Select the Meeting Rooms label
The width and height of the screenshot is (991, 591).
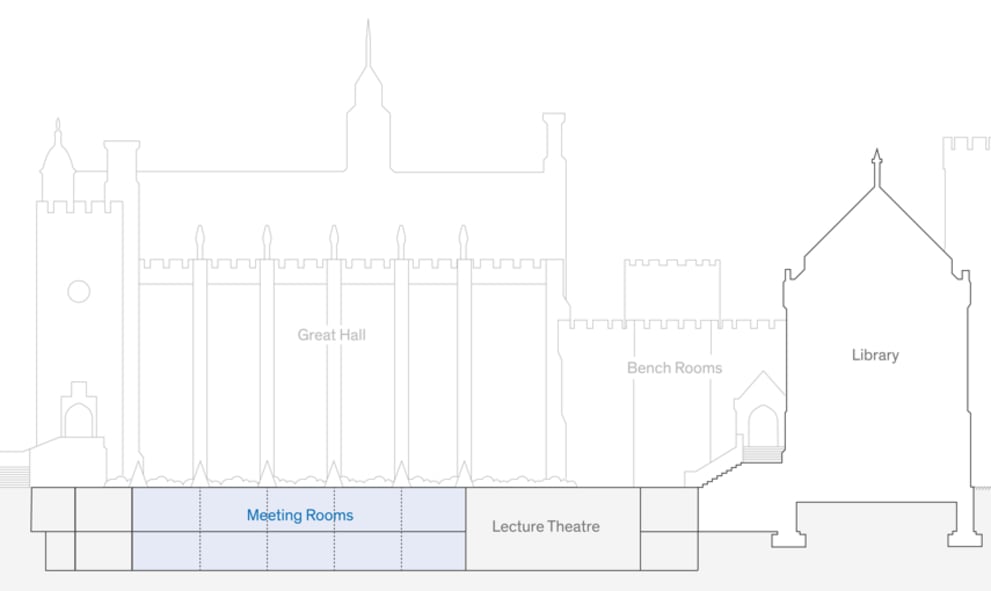[x=300, y=515]
